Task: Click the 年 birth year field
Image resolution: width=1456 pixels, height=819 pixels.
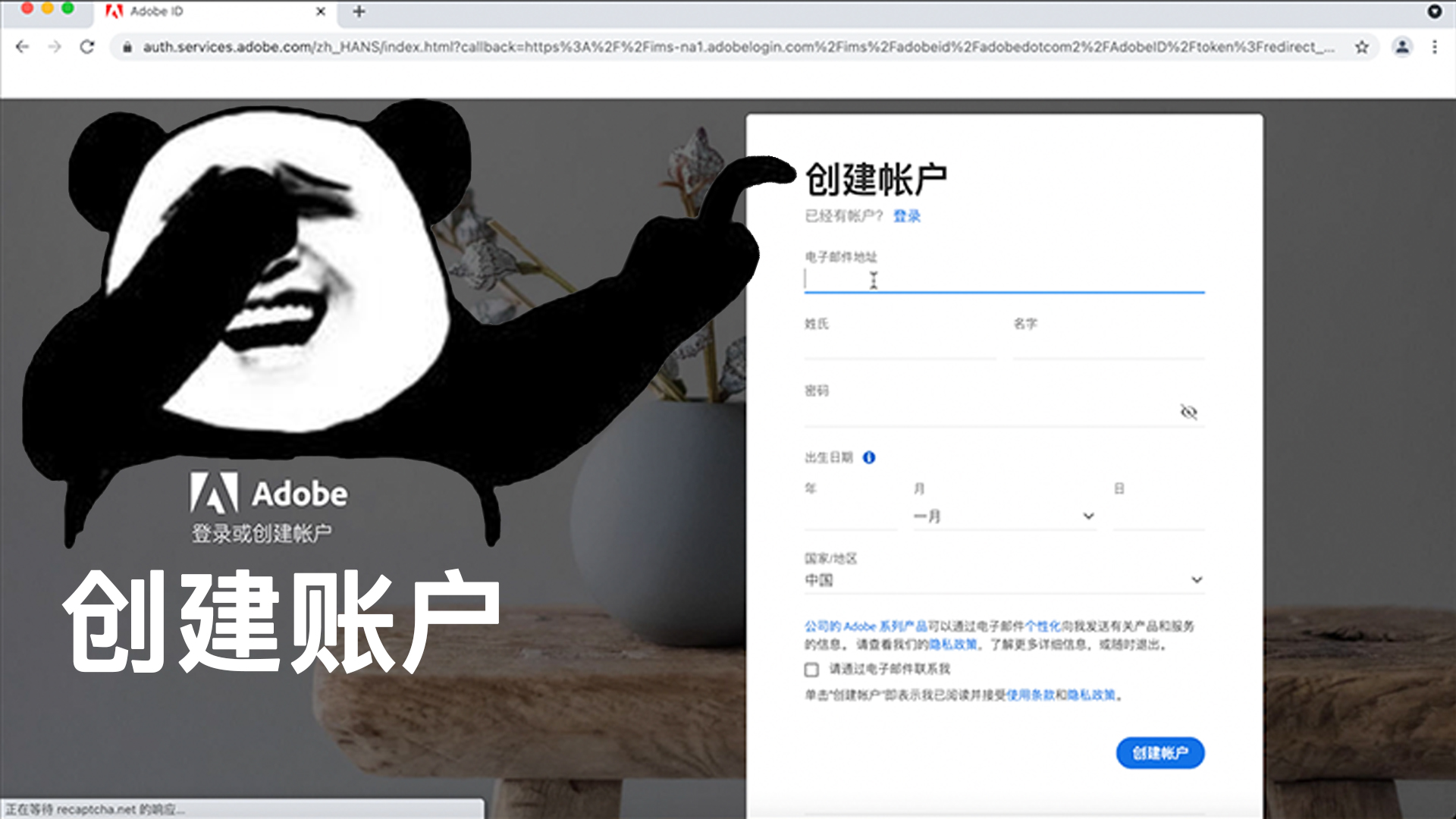Action: click(850, 516)
